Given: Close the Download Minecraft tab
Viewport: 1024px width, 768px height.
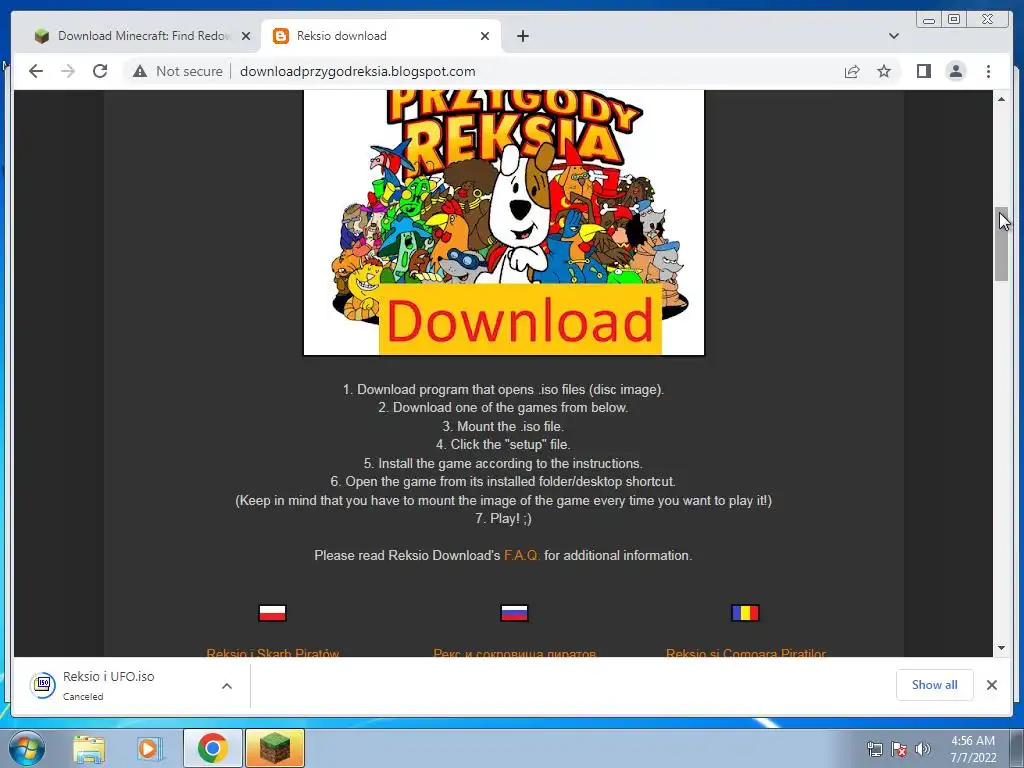Looking at the screenshot, I should click(246, 36).
